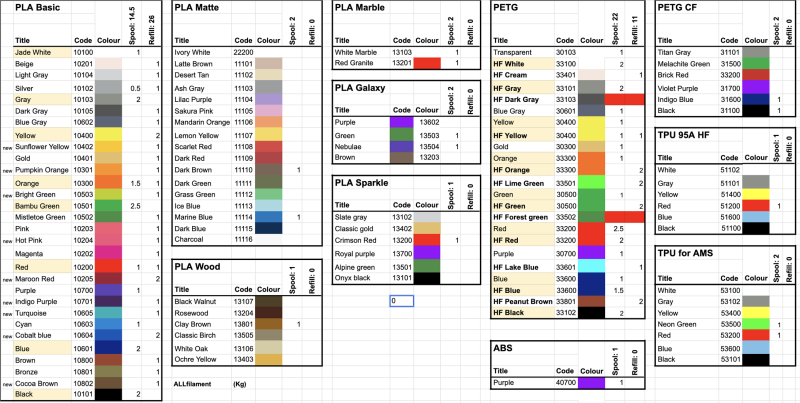Select the HF Dark Gray cell
Screen dimensions: 800x403
(523, 99)
